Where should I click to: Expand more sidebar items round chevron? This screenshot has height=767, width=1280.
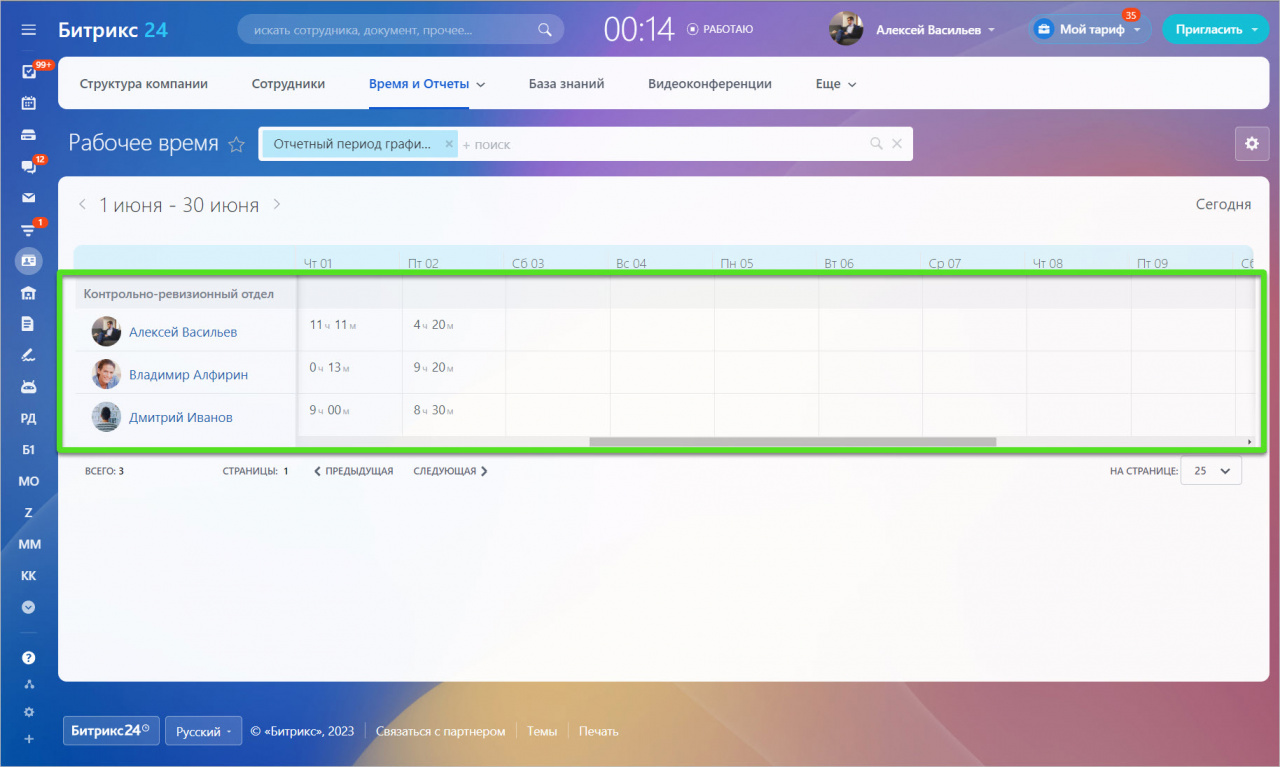[x=28, y=607]
